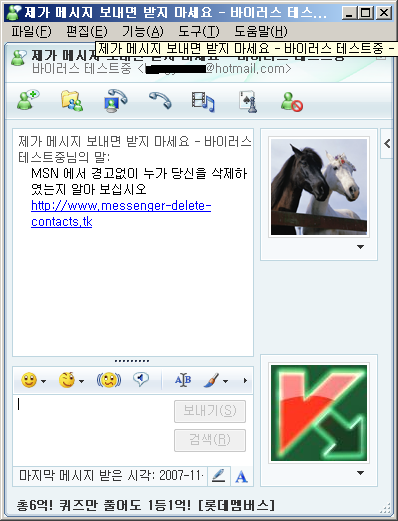The image size is (398, 521).
Task: Show more toolbar options arrow
Action: [245, 380]
